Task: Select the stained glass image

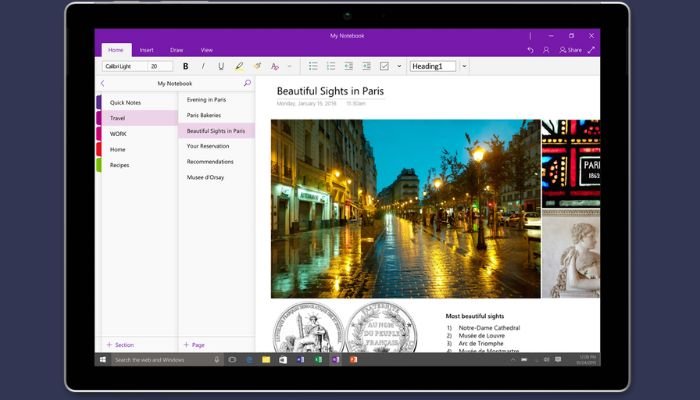Action: (571, 163)
